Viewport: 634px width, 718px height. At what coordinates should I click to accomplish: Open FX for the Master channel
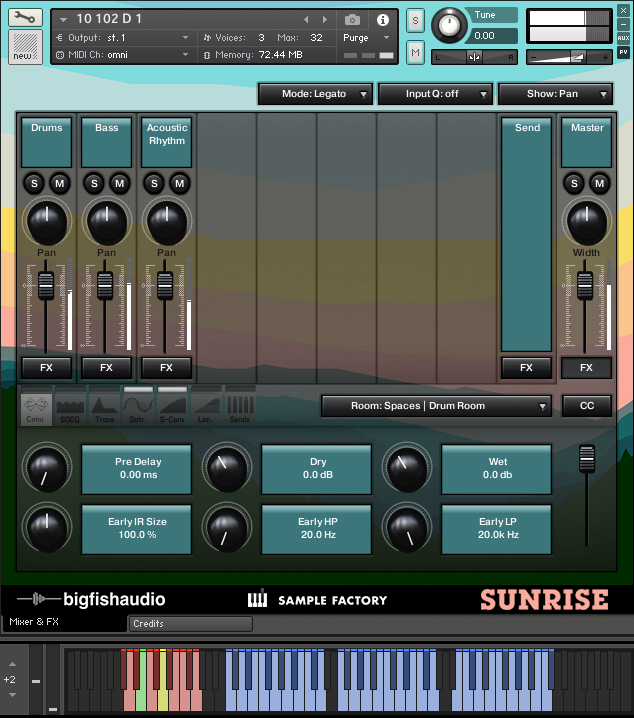click(x=586, y=368)
